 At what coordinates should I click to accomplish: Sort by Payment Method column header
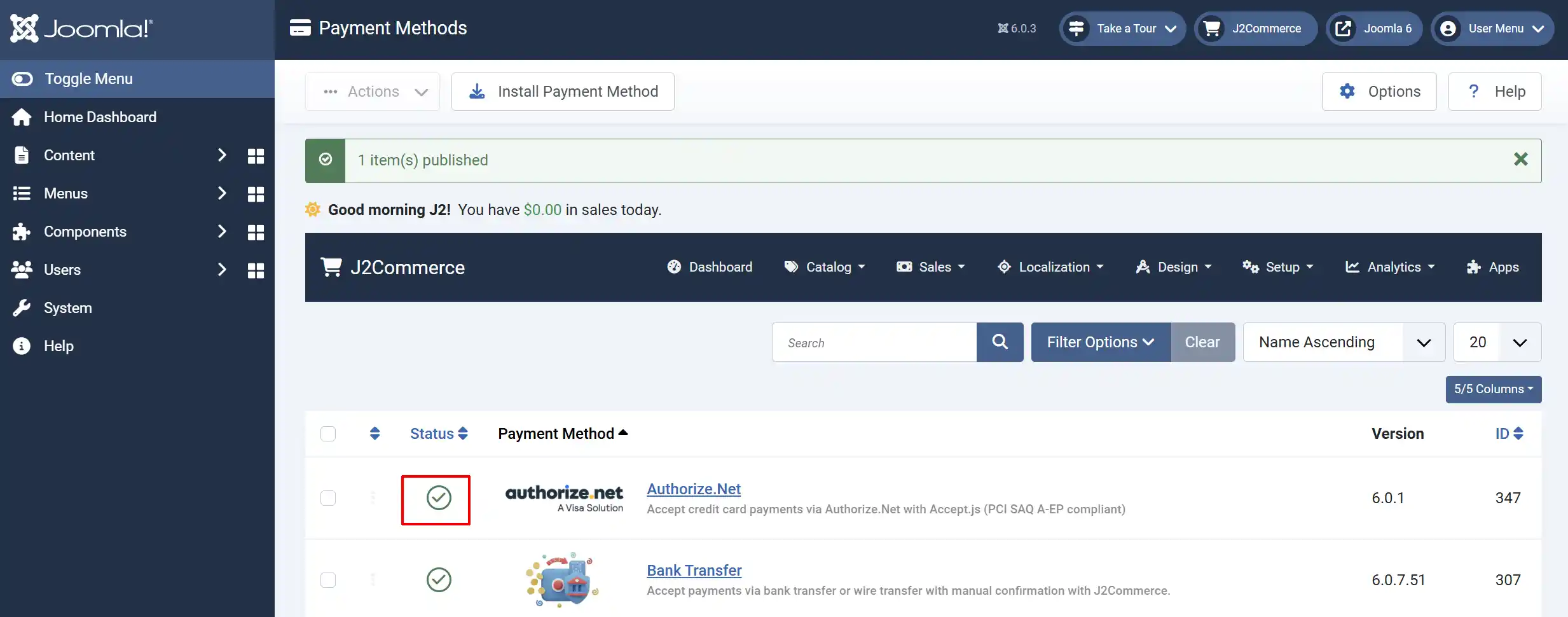tap(563, 434)
